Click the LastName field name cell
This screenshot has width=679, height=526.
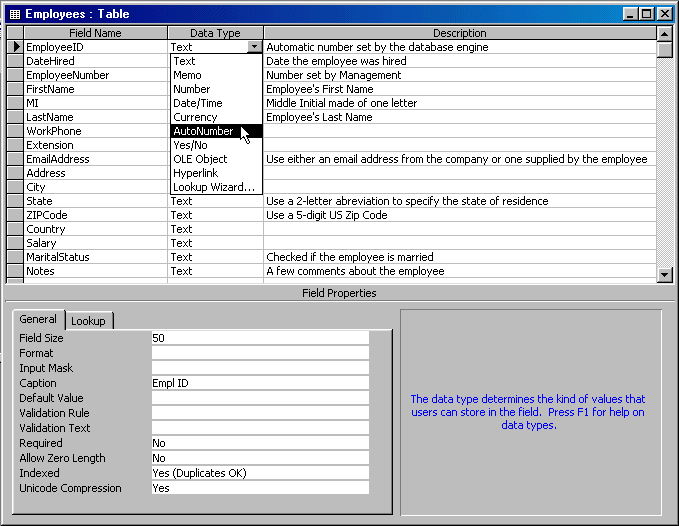[96, 117]
